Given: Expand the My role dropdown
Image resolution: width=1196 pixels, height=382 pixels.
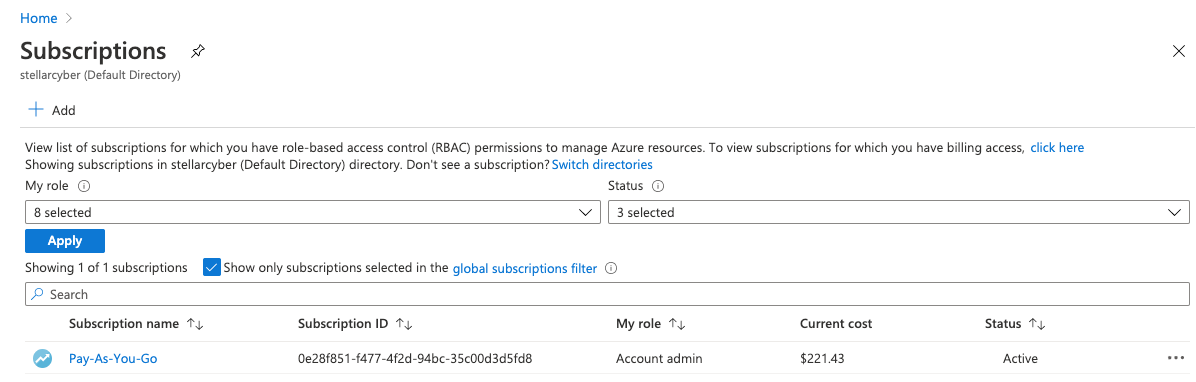Looking at the screenshot, I should 313,213.
